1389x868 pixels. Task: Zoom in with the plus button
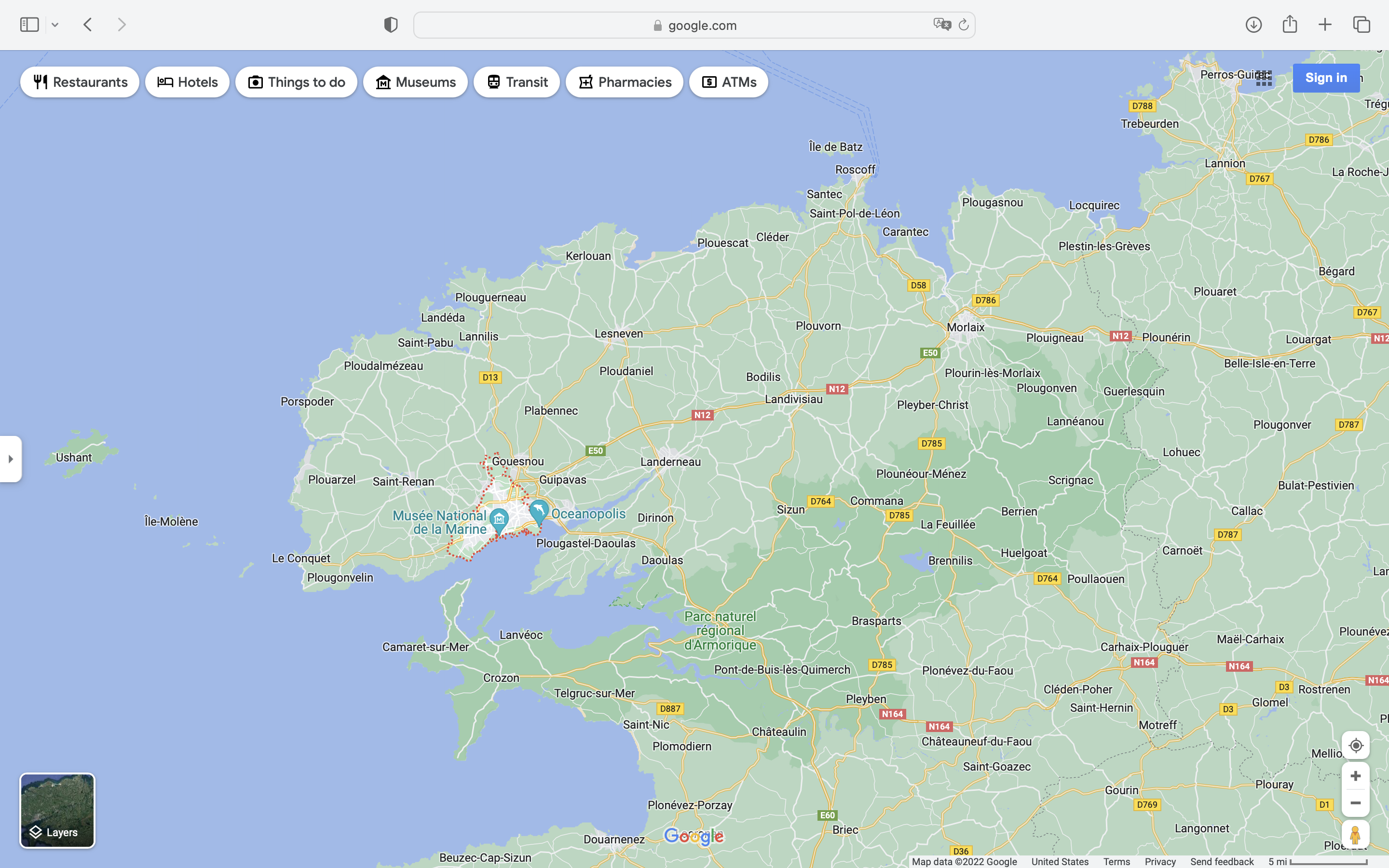pyautogui.click(x=1356, y=776)
